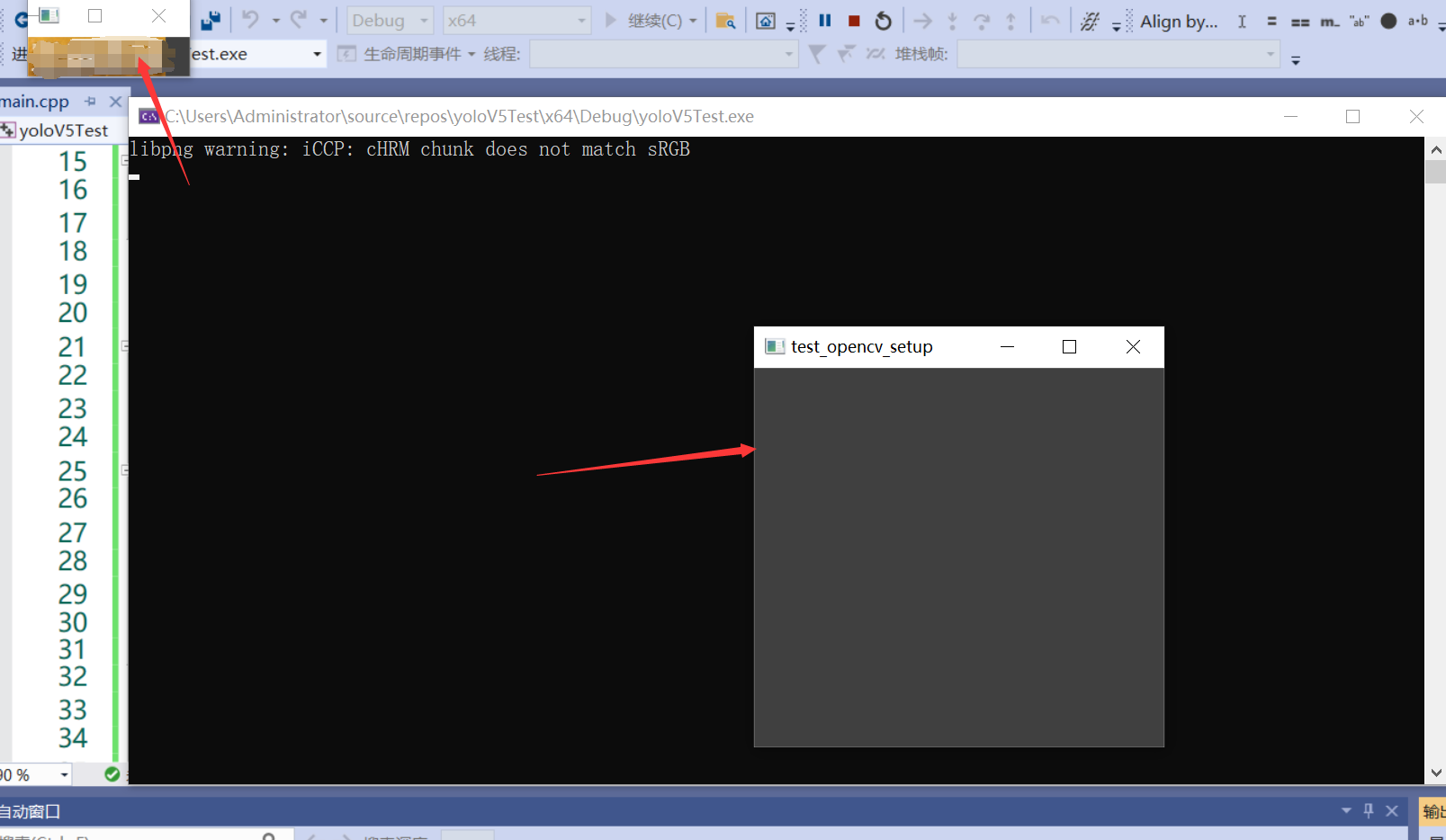
Task: Open the Redo history dropdown arrow
Action: tap(323, 21)
